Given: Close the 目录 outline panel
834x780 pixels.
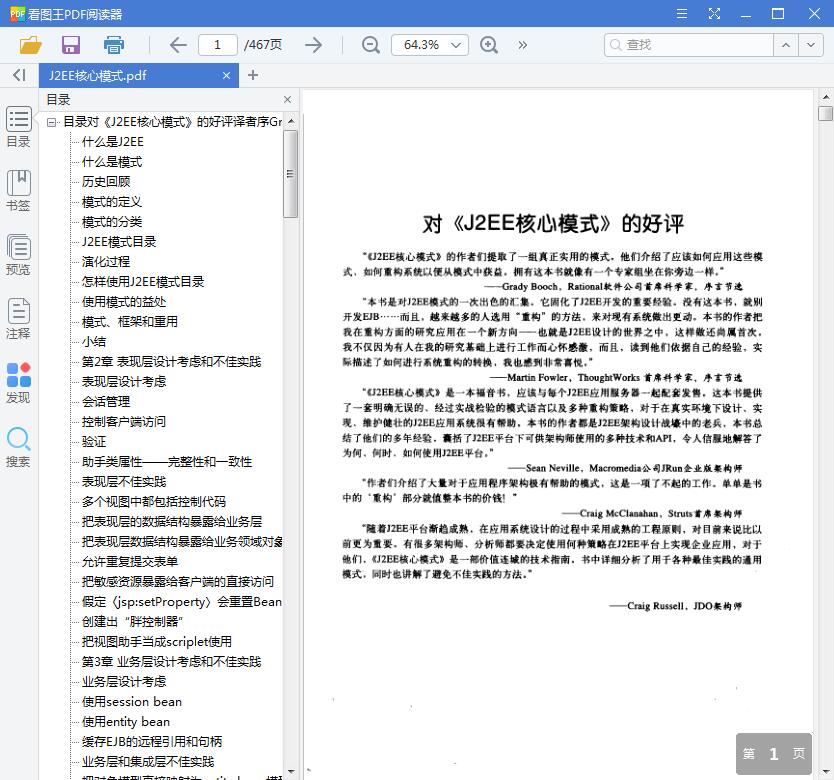Looking at the screenshot, I should pyautogui.click(x=287, y=99).
